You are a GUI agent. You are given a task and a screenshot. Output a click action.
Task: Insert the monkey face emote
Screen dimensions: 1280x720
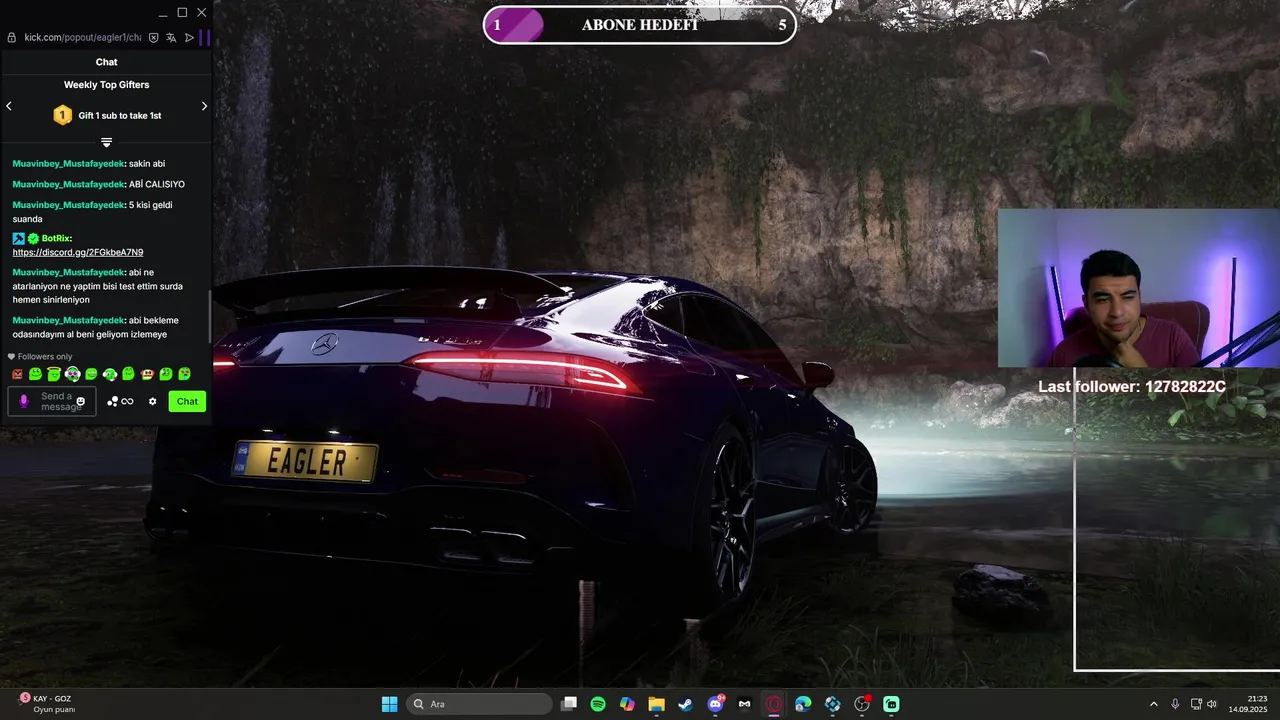[147, 374]
